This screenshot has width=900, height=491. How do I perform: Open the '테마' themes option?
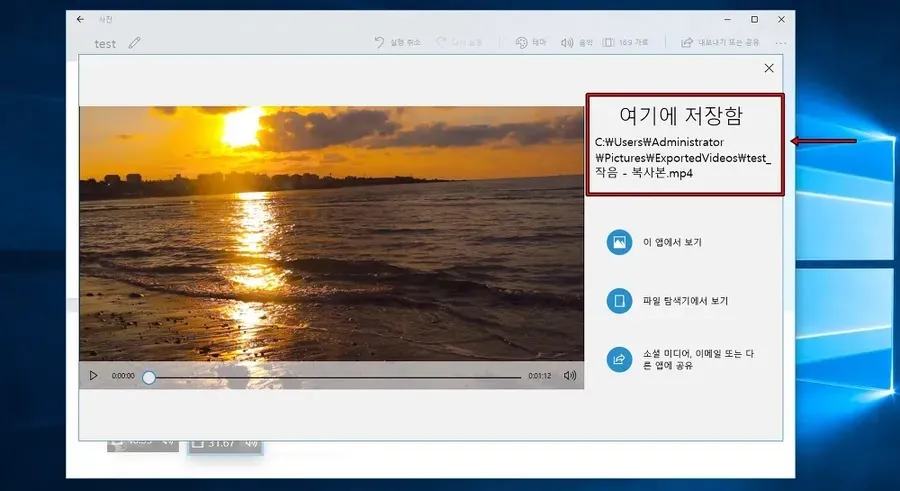pyautogui.click(x=531, y=42)
